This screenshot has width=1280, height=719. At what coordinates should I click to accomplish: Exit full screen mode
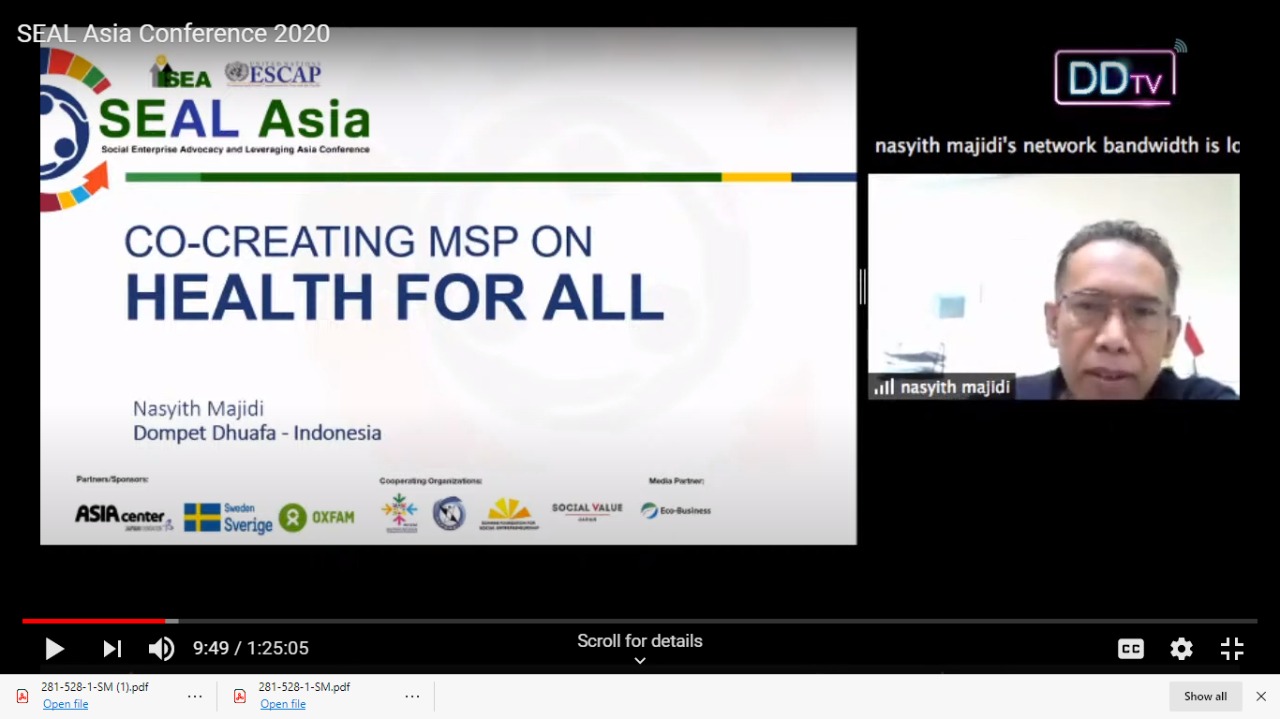pos(1232,649)
